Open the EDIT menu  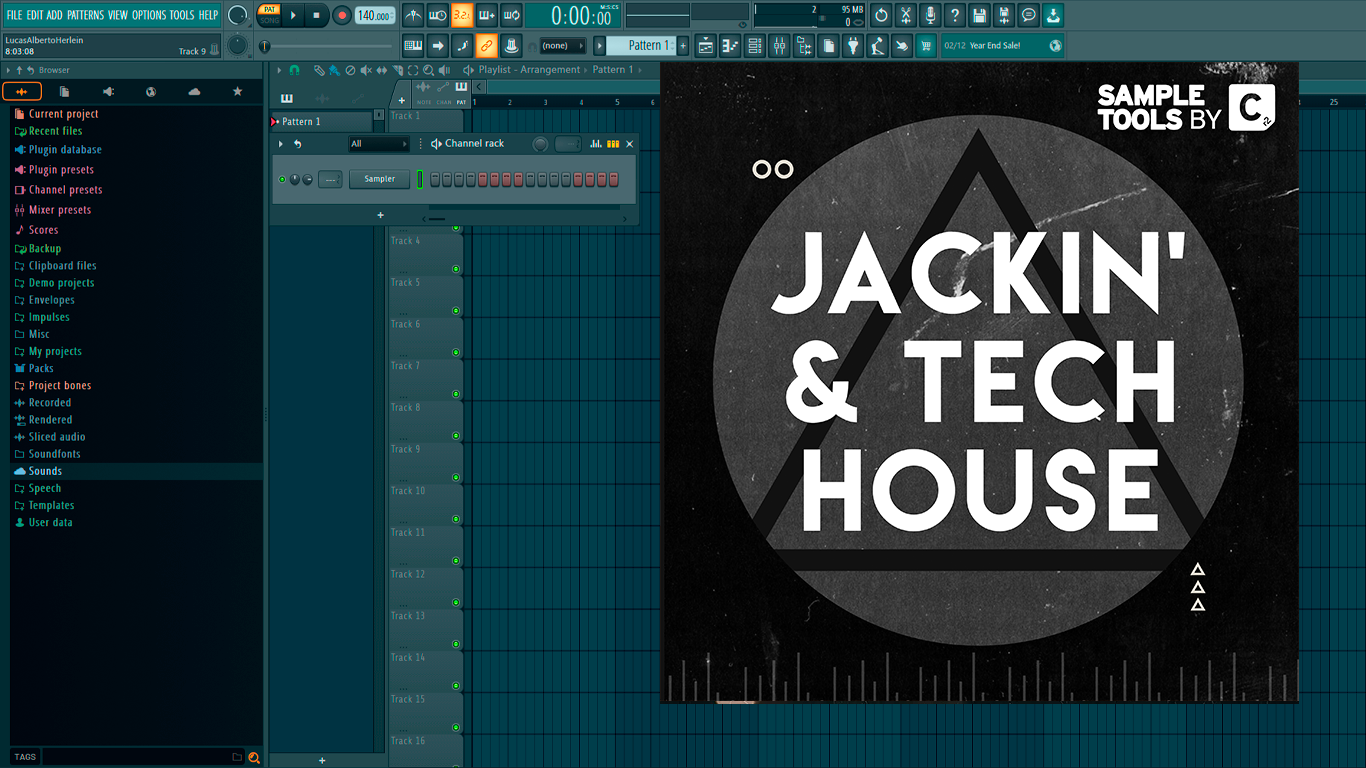point(35,15)
